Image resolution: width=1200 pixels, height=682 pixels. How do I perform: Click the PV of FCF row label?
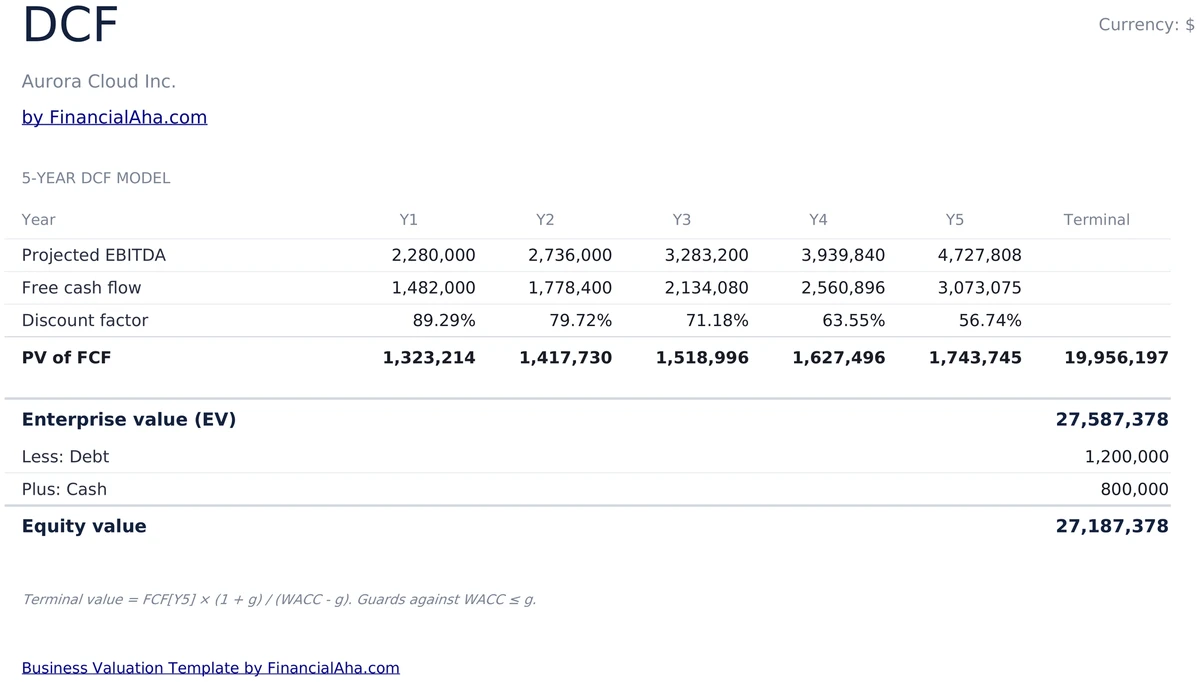66,358
